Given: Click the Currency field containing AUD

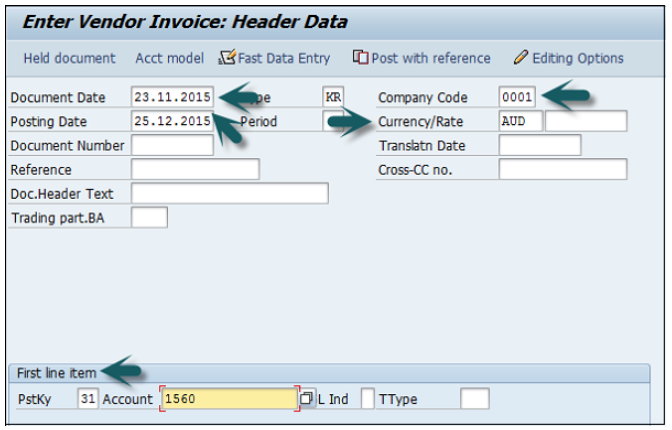Looking at the screenshot, I should click(520, 122).
